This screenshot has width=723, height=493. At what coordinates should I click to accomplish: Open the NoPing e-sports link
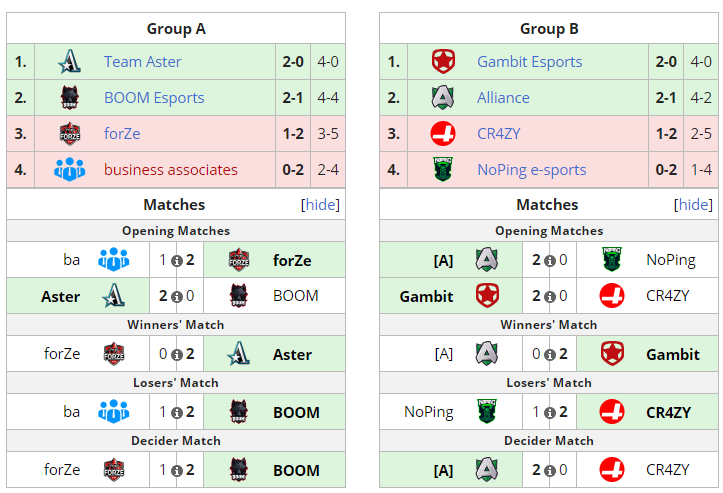point(531,170)
